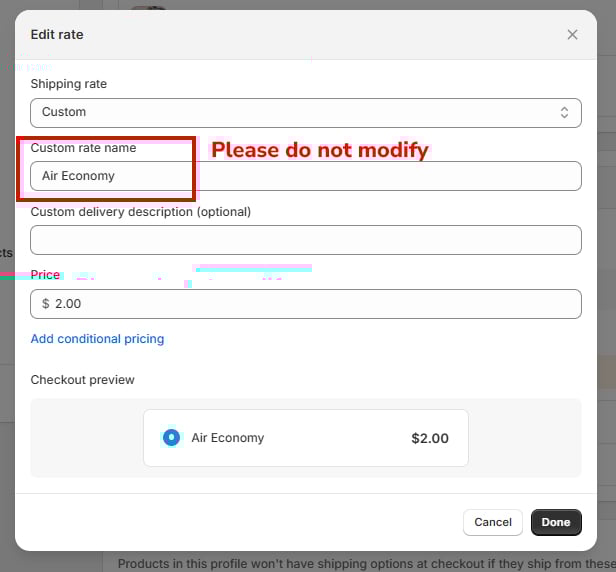The height and width of the screenshot is (572, 616).
Task: Click the Custom rate name label
Action: click(83, 148)
